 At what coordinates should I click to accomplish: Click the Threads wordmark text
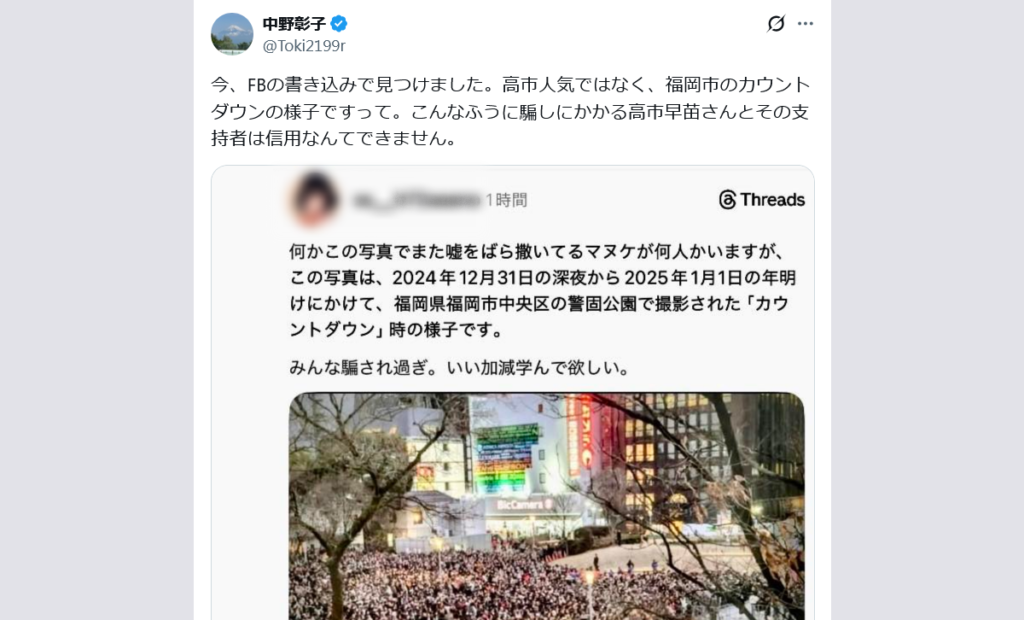pyautogui.click(x=773, y=200)
